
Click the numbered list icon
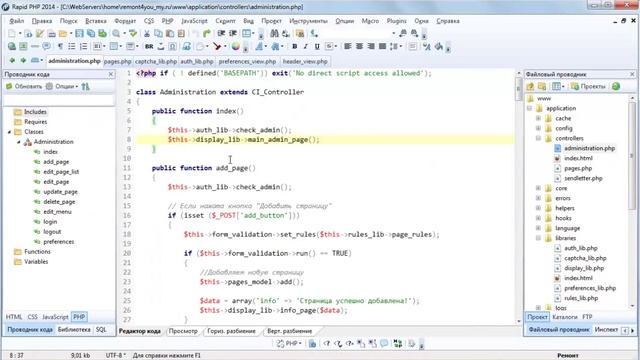point(84,47)
